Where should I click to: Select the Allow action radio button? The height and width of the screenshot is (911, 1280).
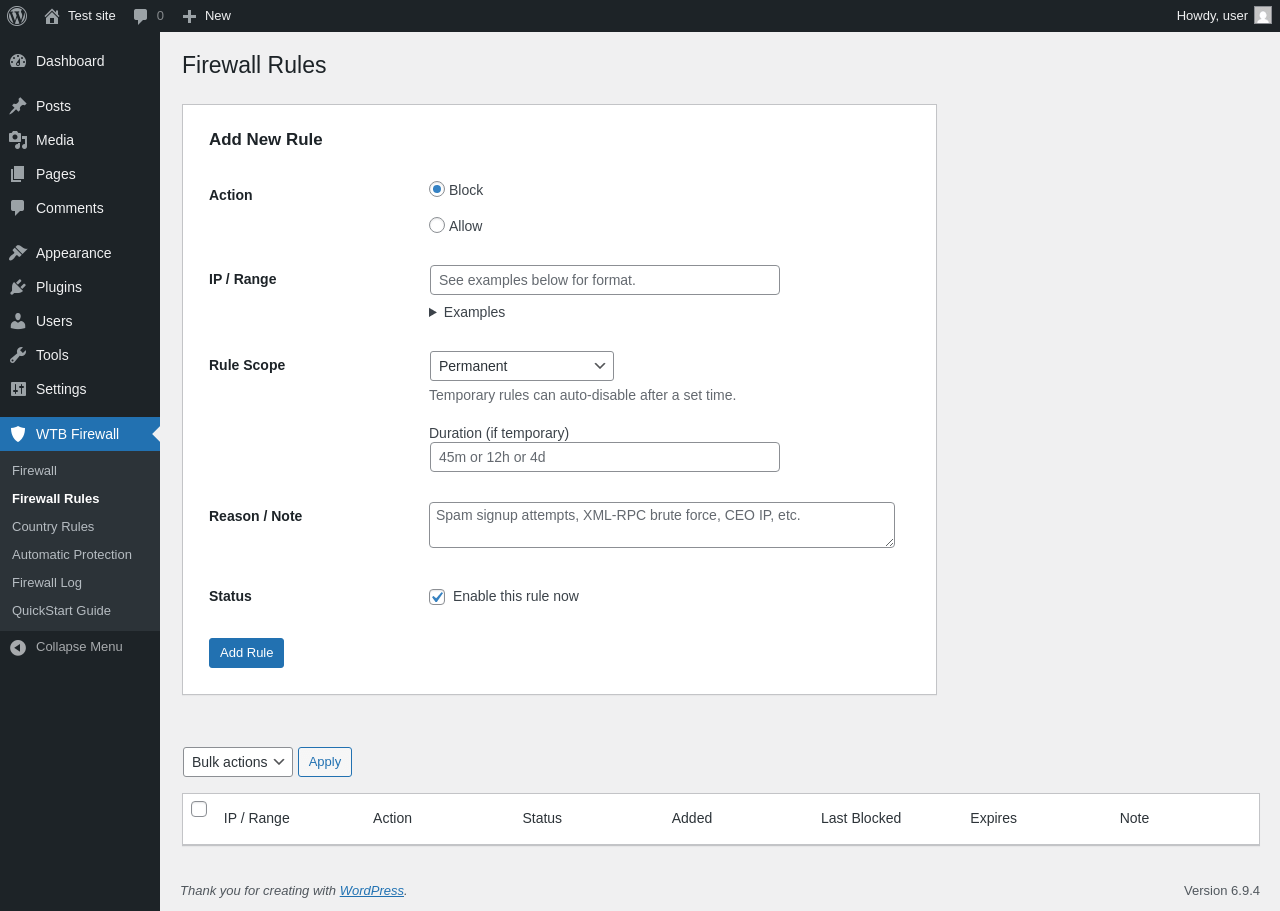(x=437, y=225)
